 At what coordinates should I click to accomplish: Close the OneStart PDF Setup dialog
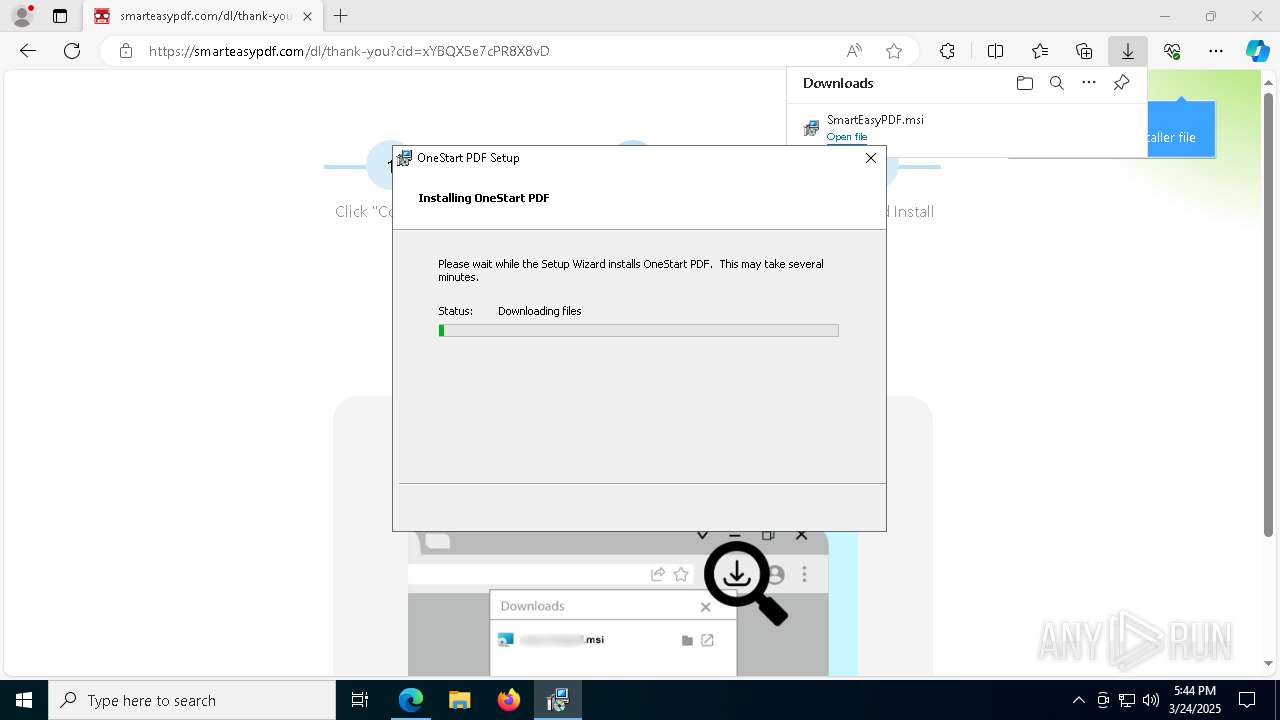(x=870, y=158)
